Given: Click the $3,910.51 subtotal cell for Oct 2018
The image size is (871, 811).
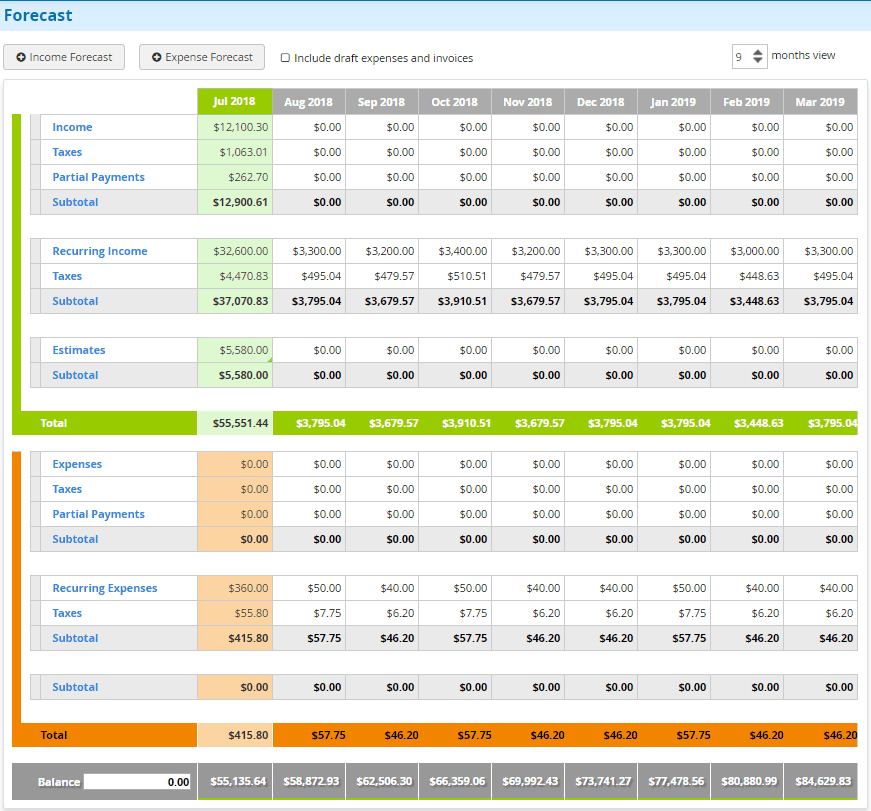Looking at the screenshot, I should tap(455, 301).
